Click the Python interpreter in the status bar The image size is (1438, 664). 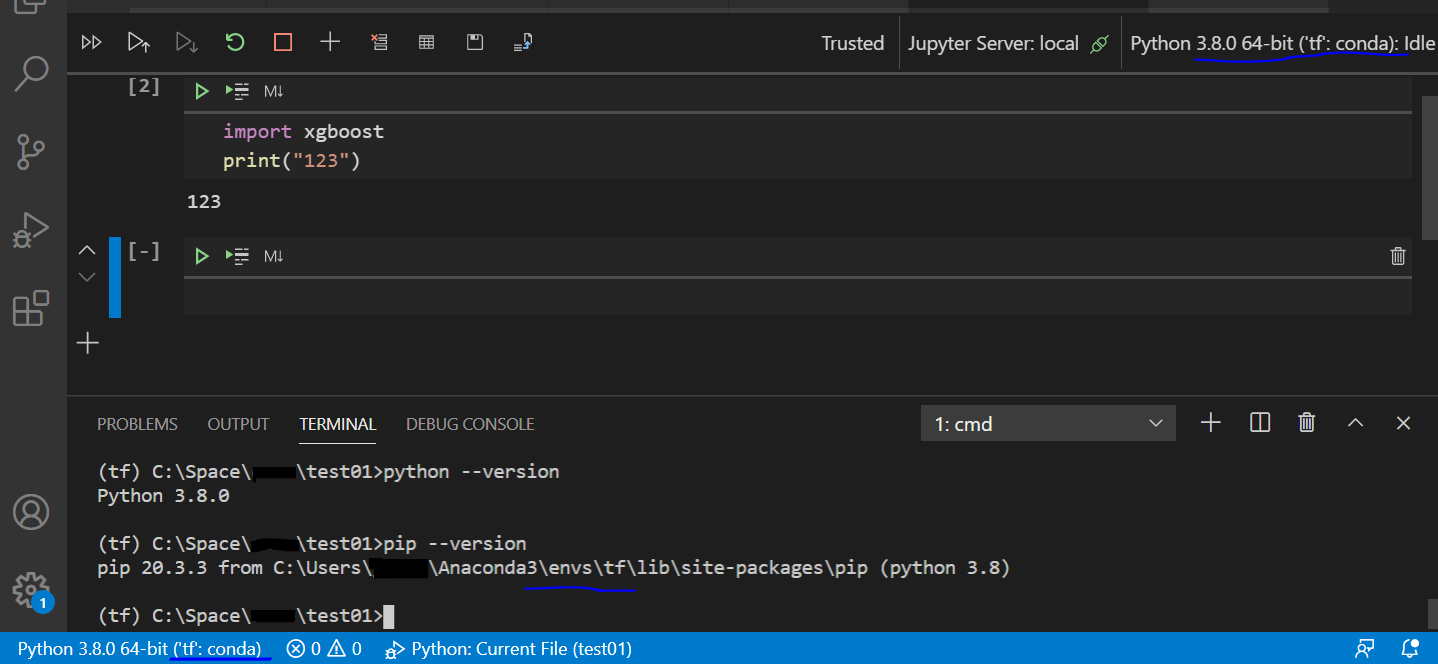pos(139,648)
